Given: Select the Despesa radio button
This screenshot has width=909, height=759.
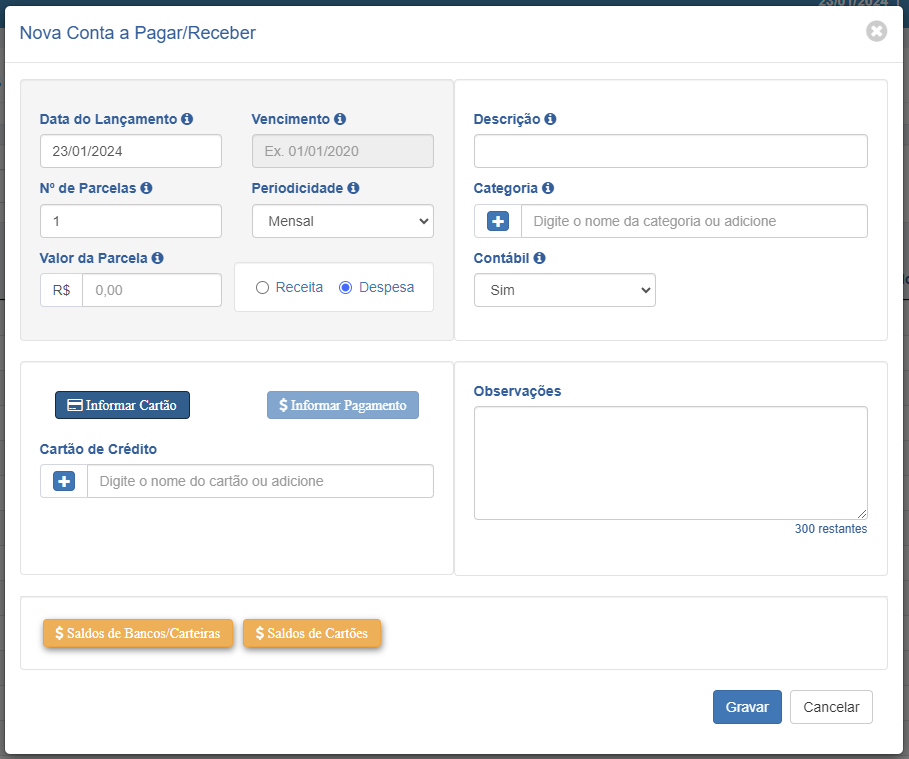Looking at the screenshot, I should (x=346, y=288).
